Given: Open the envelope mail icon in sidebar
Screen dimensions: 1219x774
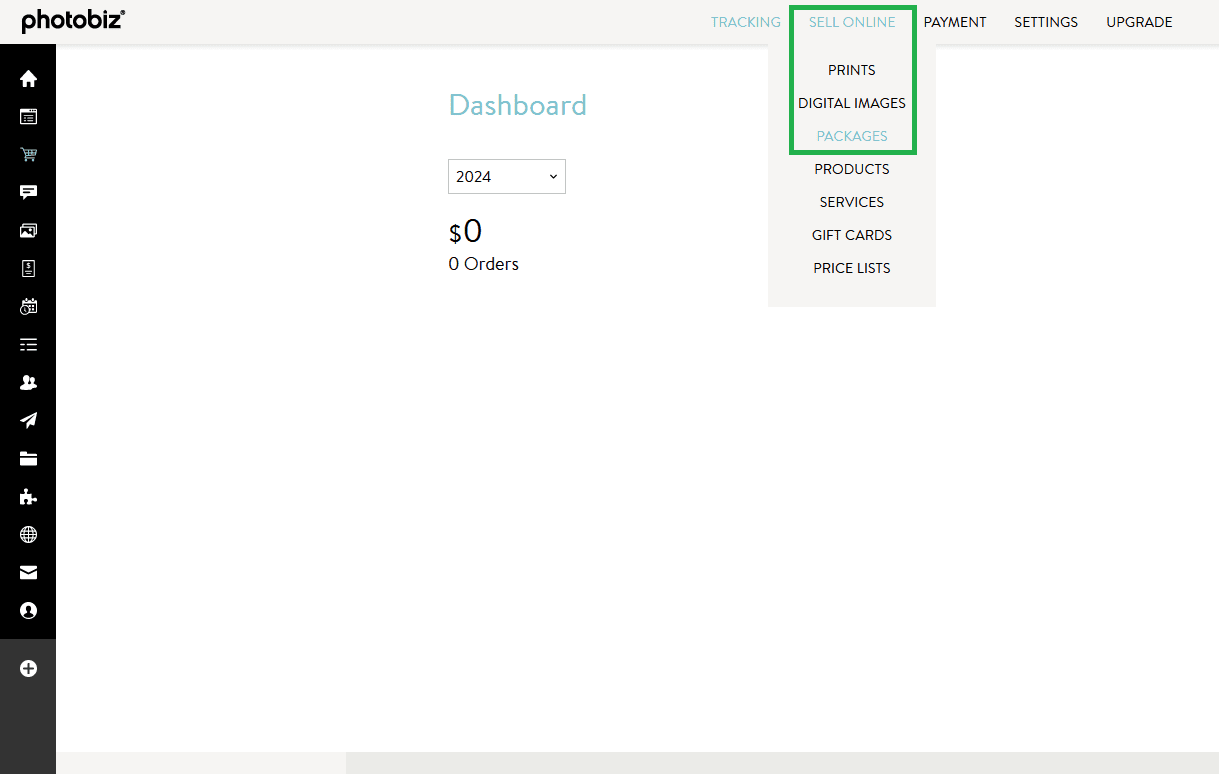Looking at the screenshot, I should [x=28, y=573].
